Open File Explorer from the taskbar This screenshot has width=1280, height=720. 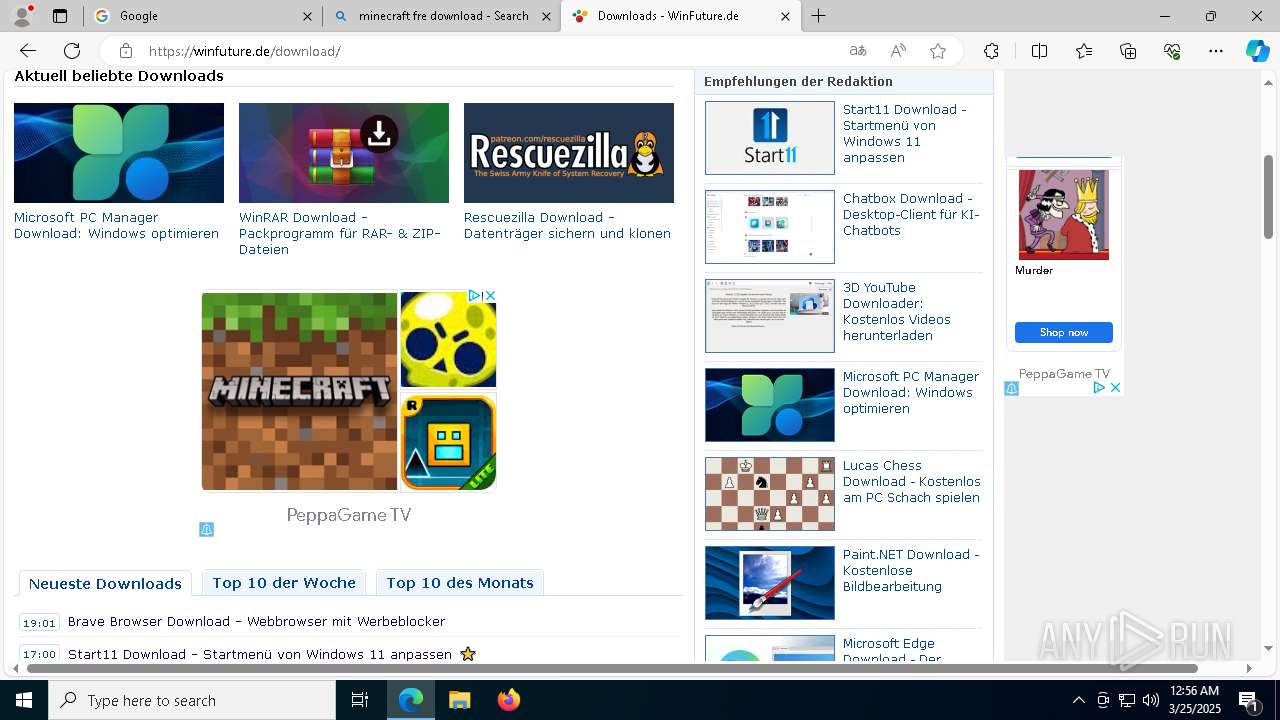pyautogui.click(x=459, y=700)
